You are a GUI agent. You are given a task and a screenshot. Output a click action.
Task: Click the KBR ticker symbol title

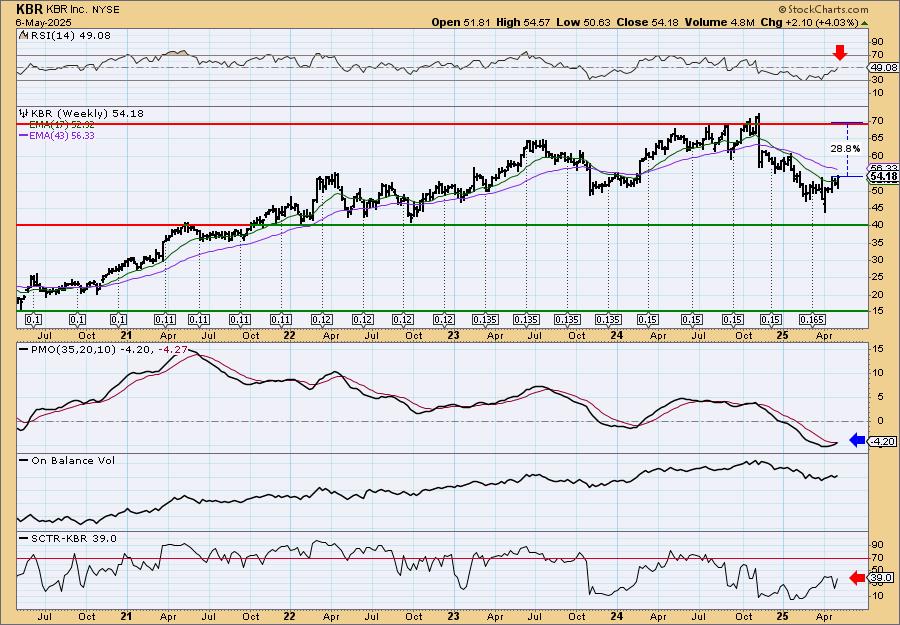(30, 9)
